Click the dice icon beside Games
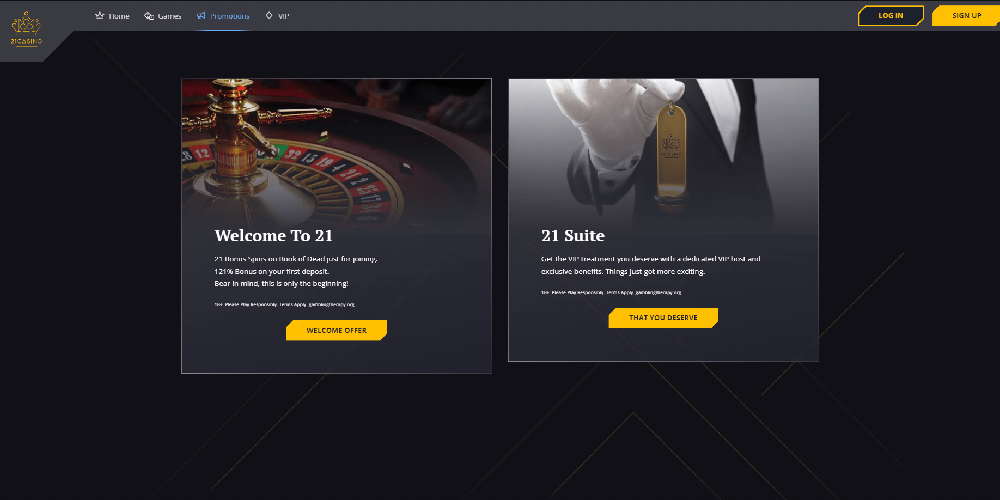Image resolution: width=1000 pixels, height=500 pixels. click(x=149, y=15)
